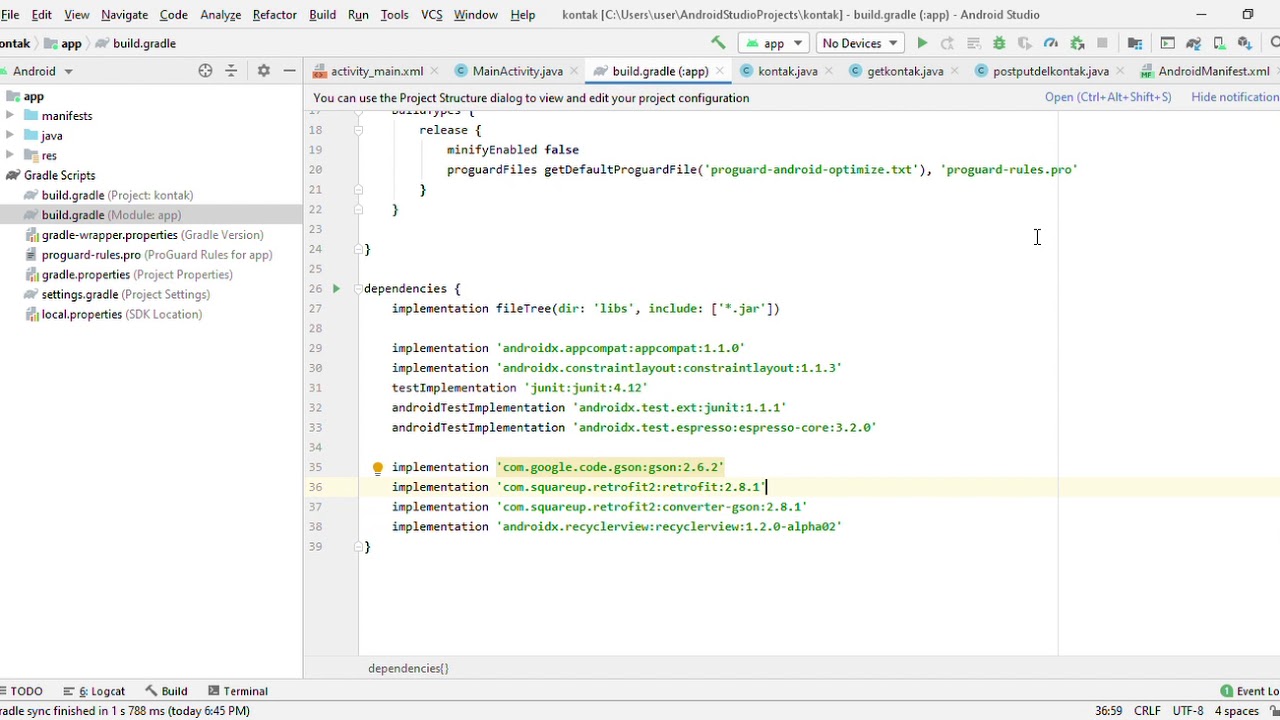Click dependencies{} breadcrumb below editor
The height and width of the screenshot is (720, 1280).
[408, 668]
